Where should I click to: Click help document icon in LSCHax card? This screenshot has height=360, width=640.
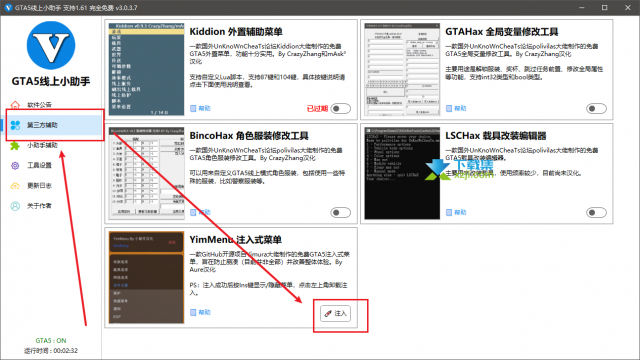tap(449, 212)
